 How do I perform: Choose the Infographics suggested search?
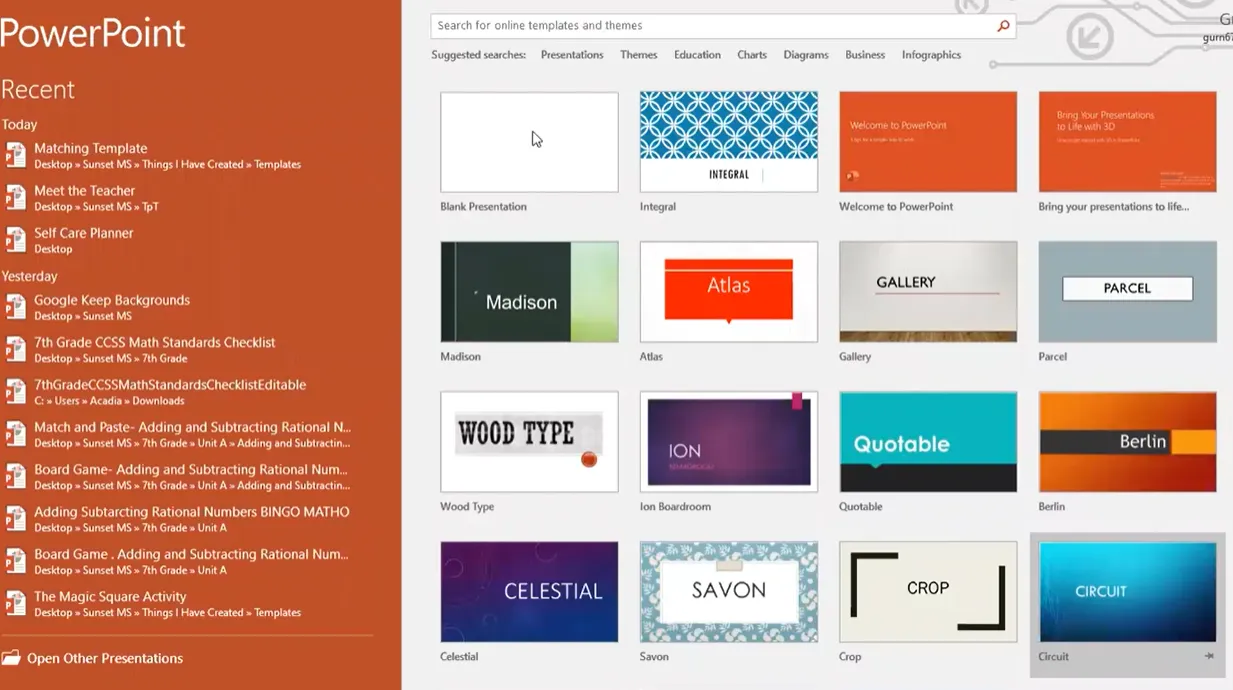click(x=931, y=55)
